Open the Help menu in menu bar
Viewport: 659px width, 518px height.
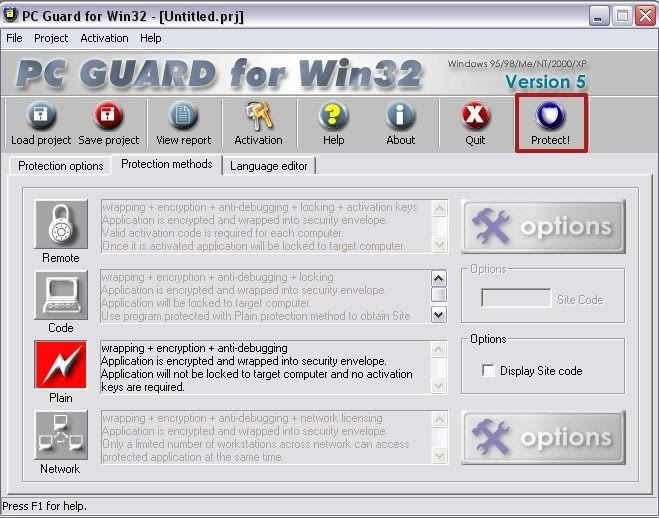(x=150, y=38)
